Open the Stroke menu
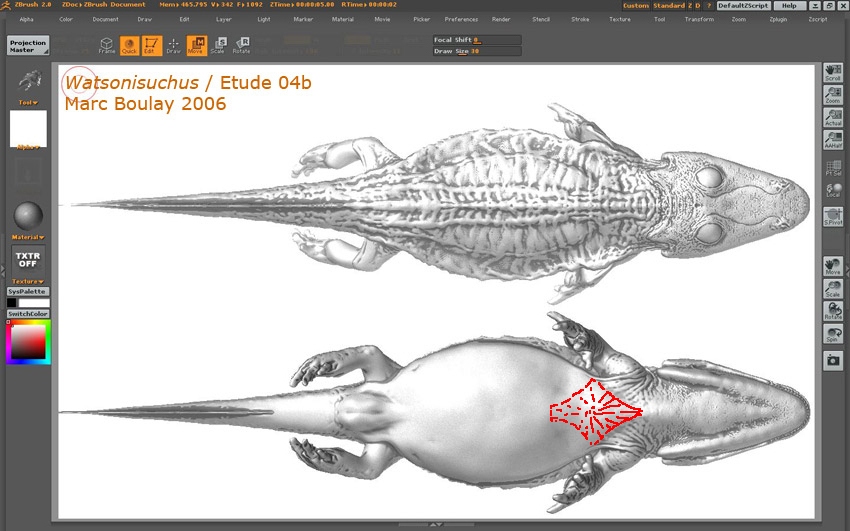The width and height of the screenshot is (850, 531). 581,20
